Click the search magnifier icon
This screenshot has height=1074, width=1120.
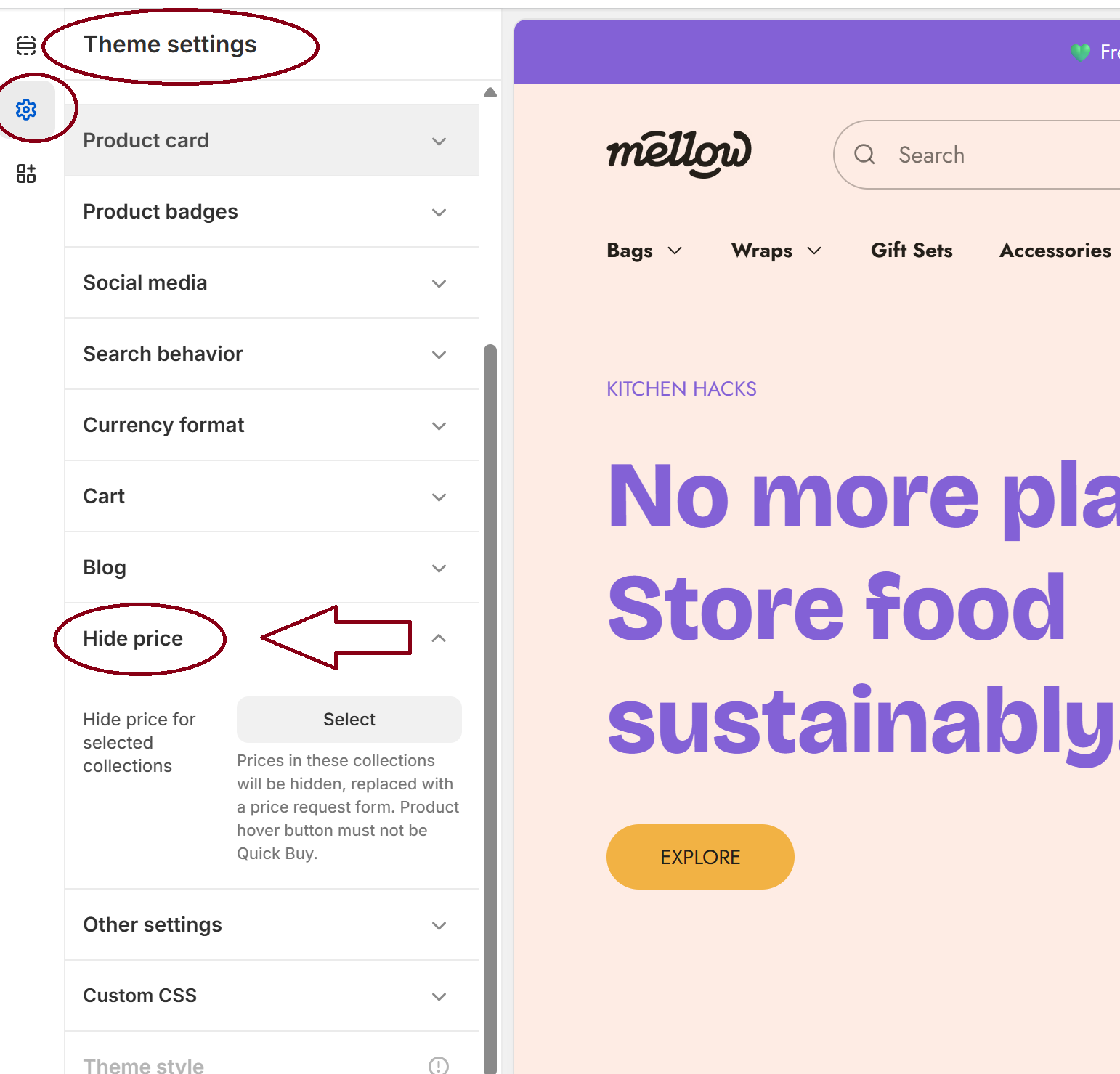(864, 155)
